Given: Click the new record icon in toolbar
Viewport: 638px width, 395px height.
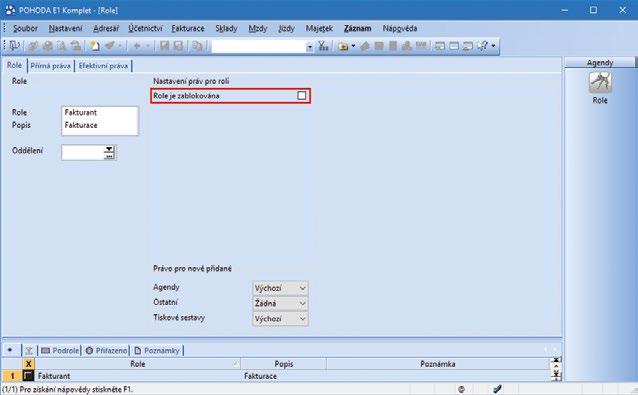Looking at the screenshot, I should click(94, 46).
